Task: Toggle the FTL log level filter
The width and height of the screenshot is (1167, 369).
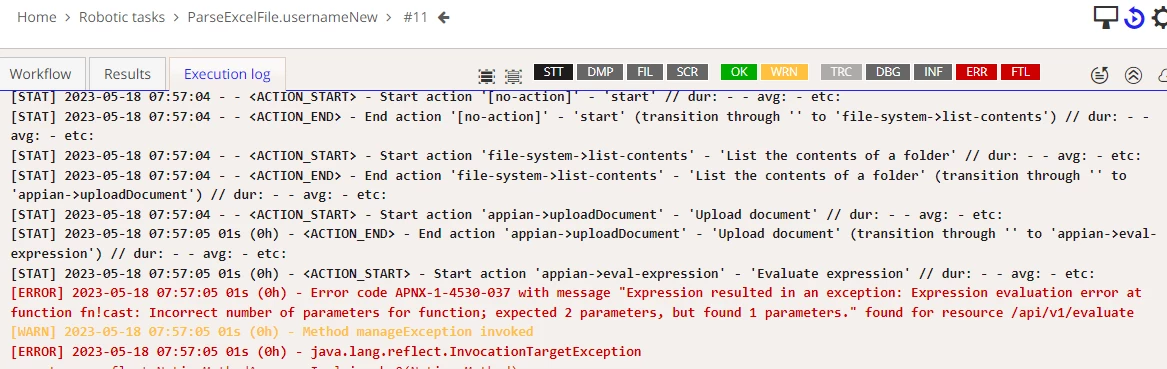Action: click(x=1020, y=72)
